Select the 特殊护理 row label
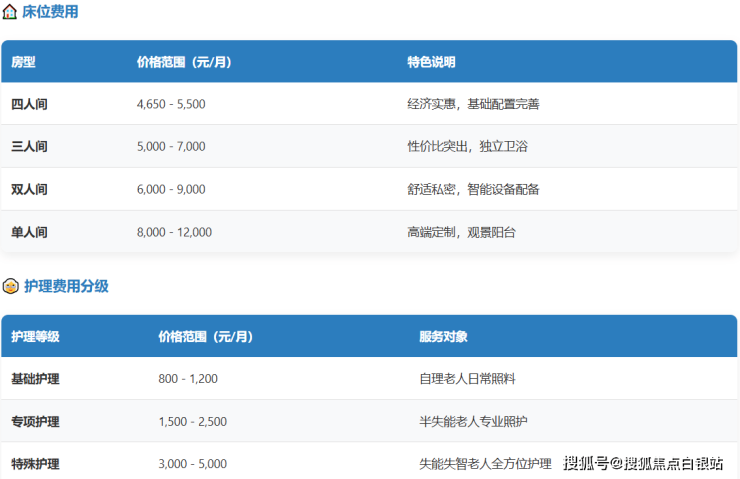 35,464
